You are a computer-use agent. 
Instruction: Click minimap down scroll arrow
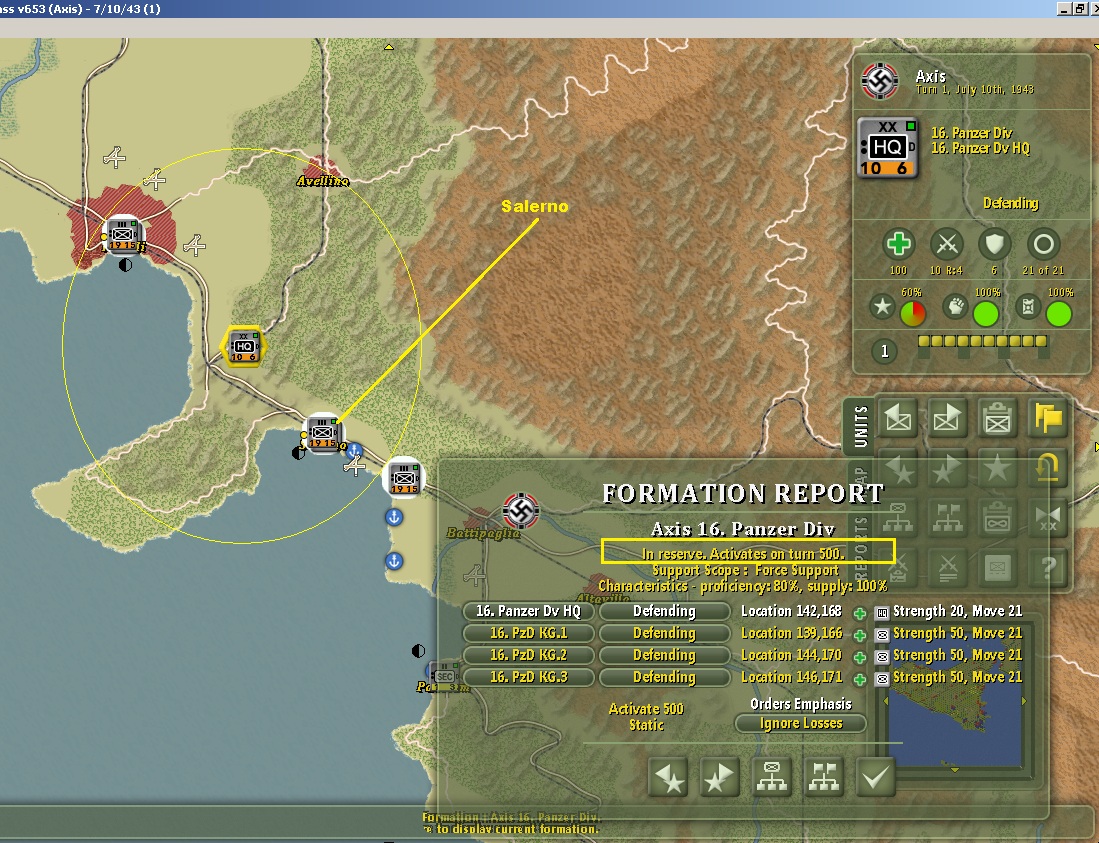[955, 769]
